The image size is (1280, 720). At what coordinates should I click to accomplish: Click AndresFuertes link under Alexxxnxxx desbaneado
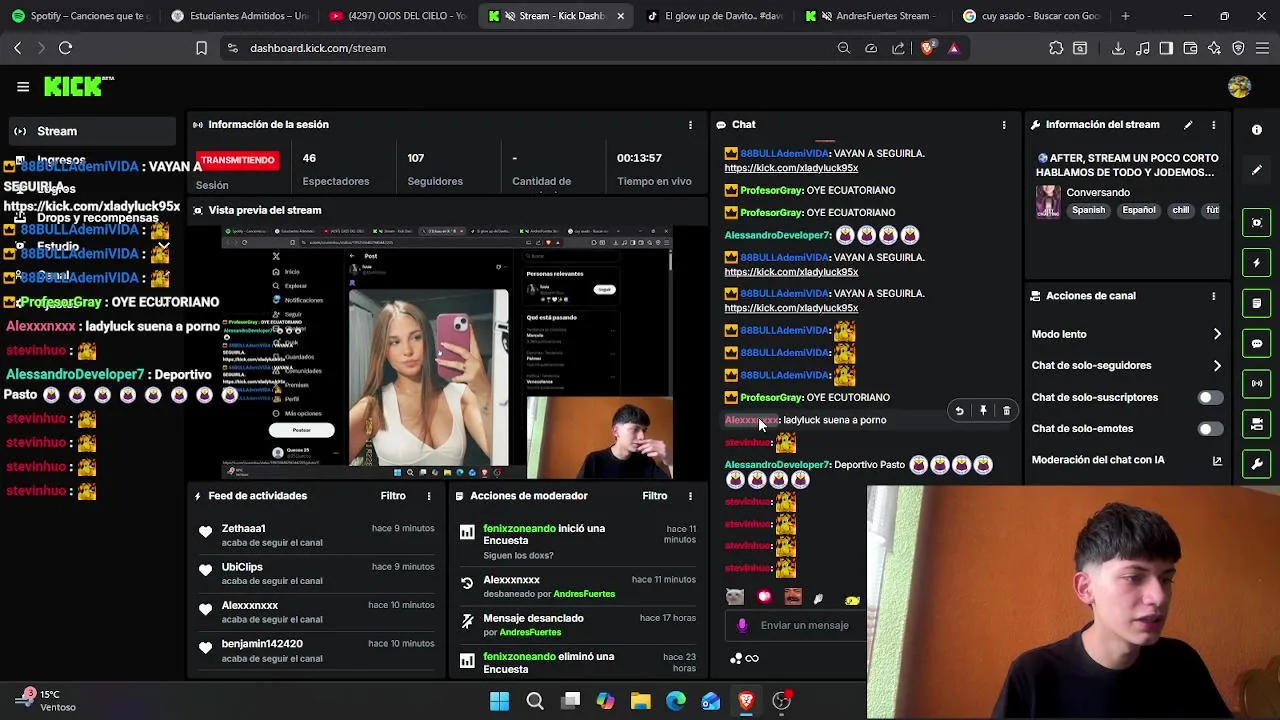coord(584,594)
